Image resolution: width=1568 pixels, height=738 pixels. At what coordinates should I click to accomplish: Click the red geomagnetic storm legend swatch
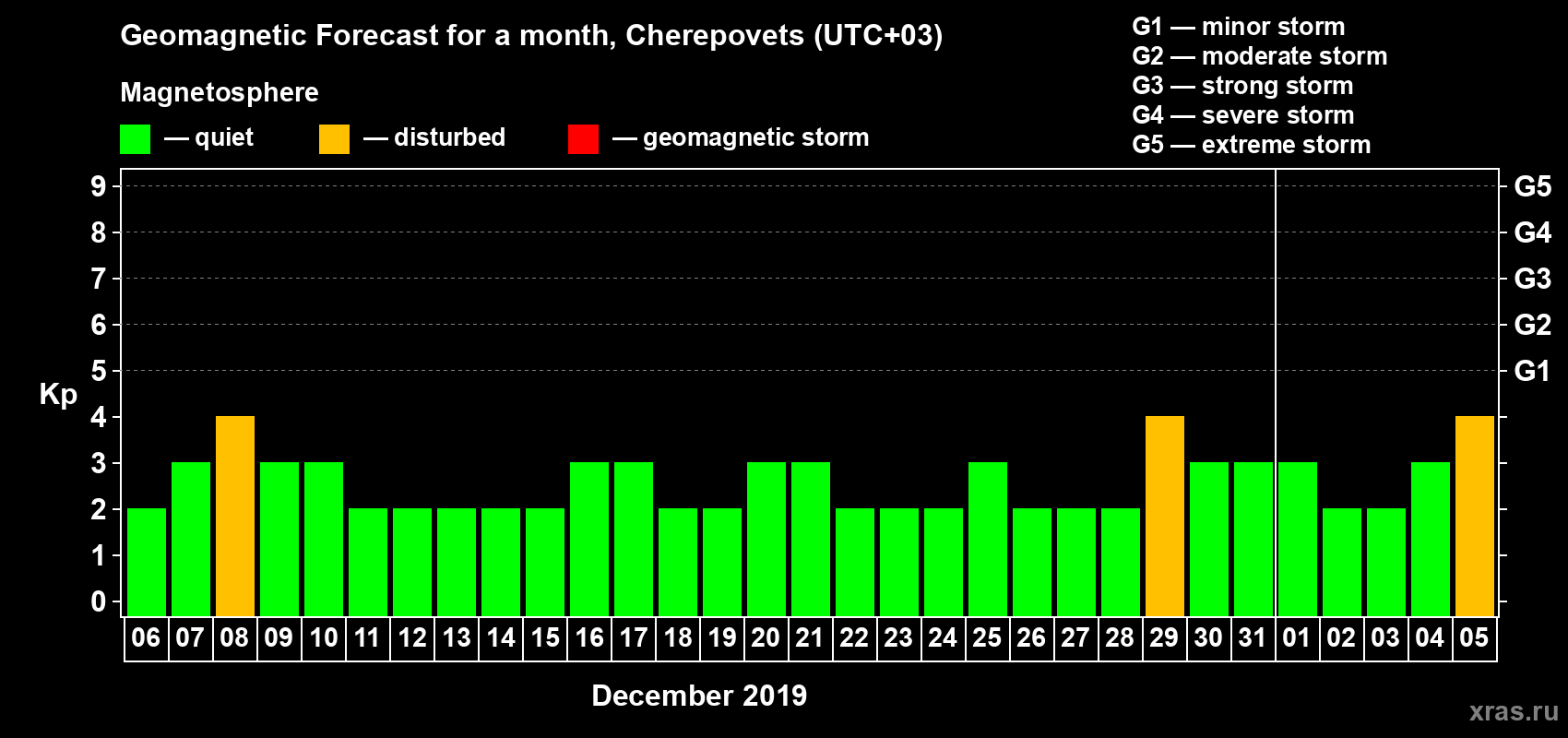(x=583, y=139)
